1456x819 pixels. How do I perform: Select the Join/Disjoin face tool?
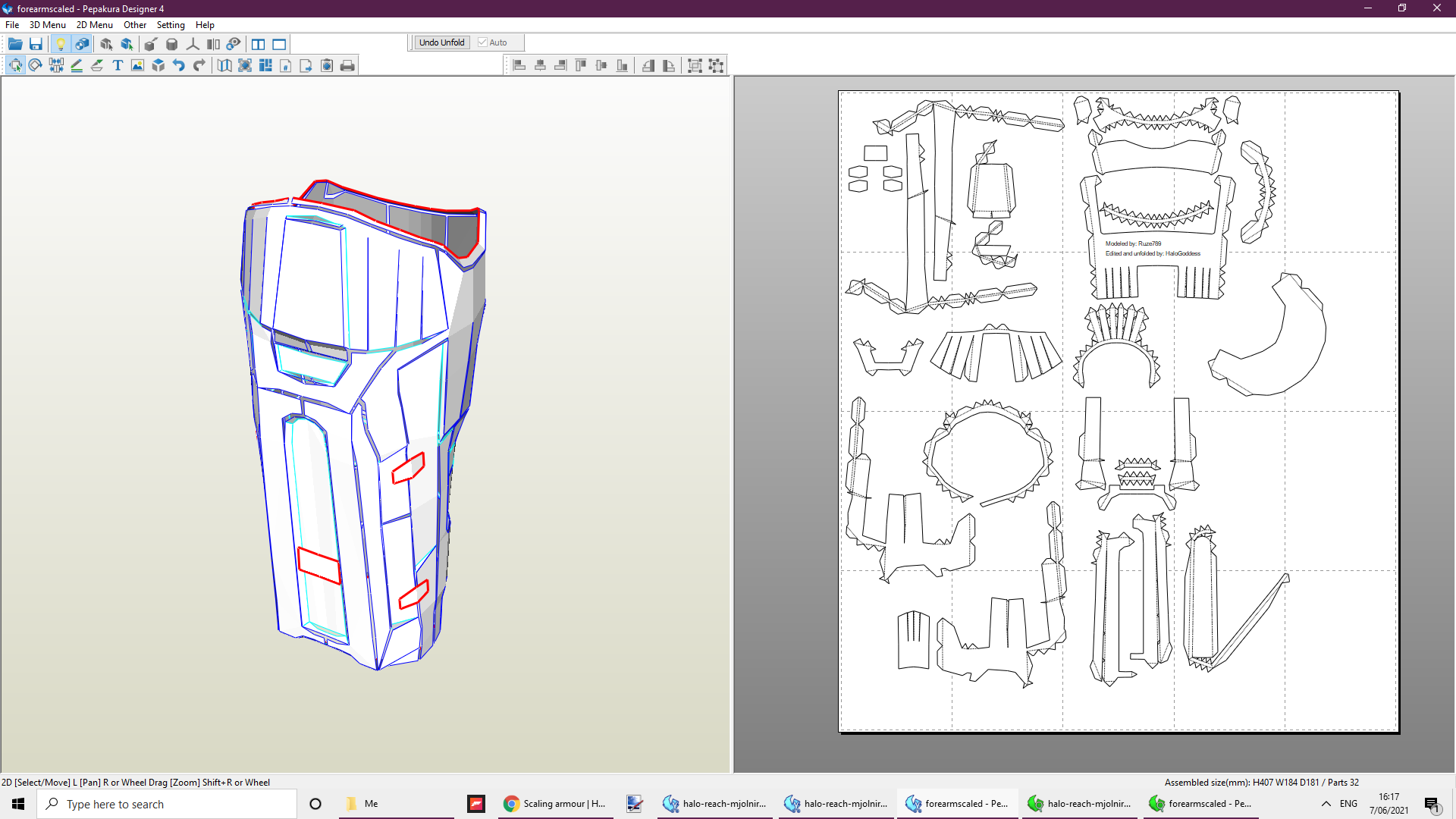click(x=56, y=65)
